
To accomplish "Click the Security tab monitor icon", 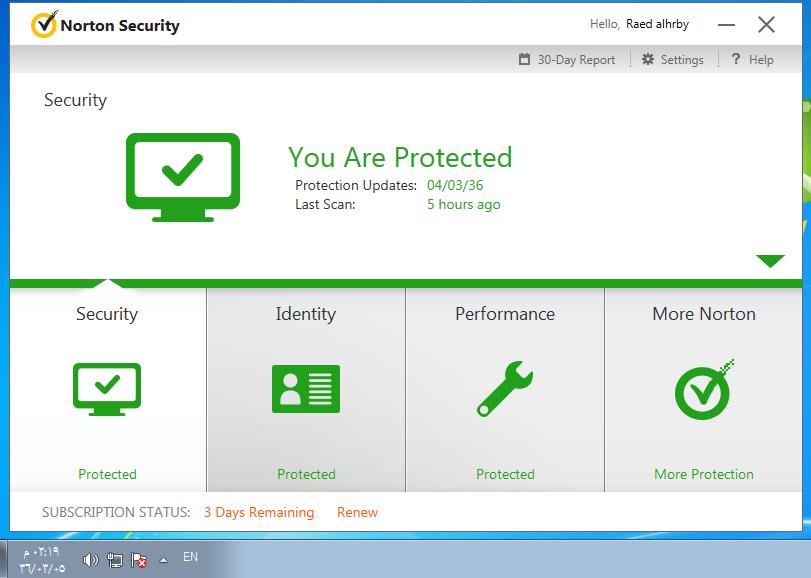I will pyautogui.click(x=107, y=389).
